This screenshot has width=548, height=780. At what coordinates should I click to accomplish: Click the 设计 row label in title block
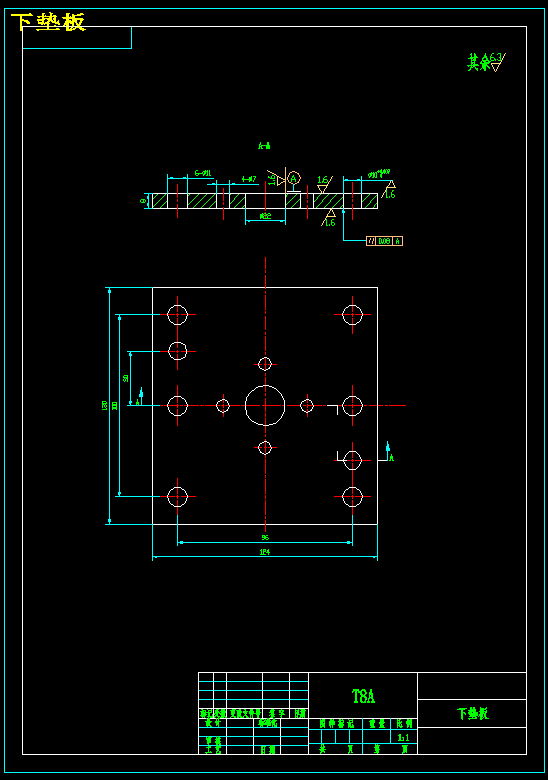click(213, 723)
